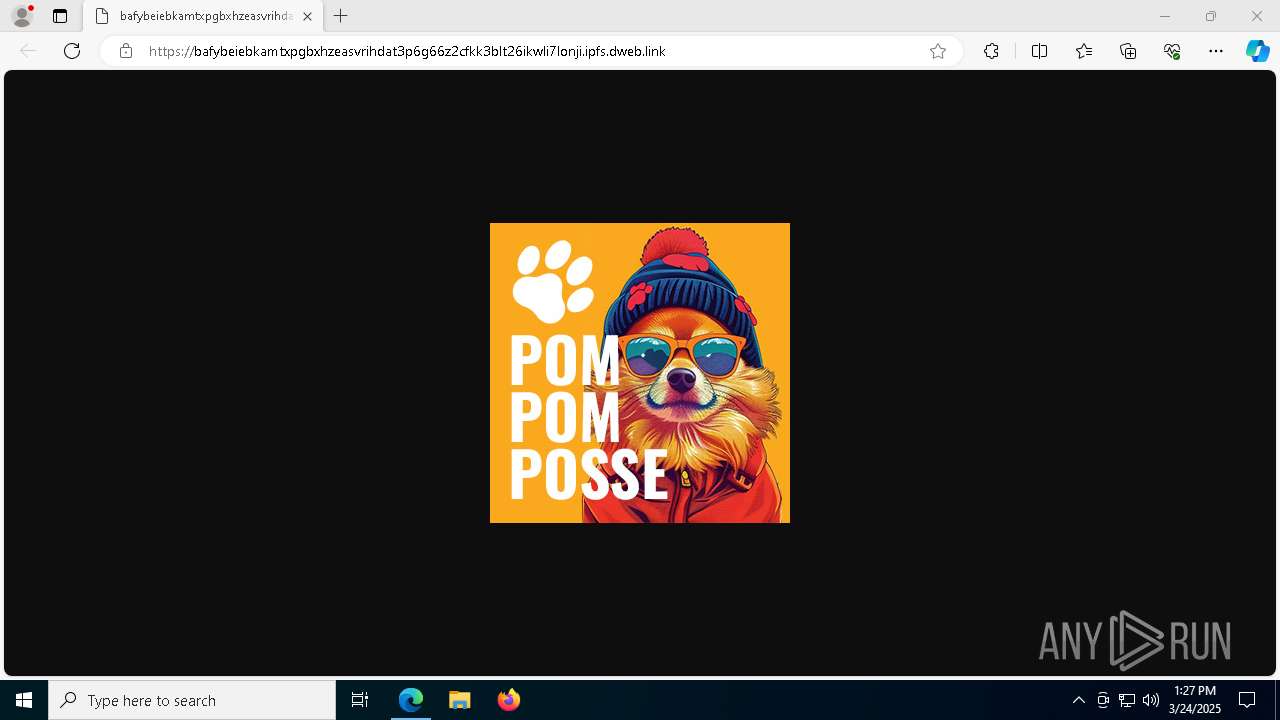Close the Edge browser window
Screen dimensions: 1280x720
click(1257, 16)
